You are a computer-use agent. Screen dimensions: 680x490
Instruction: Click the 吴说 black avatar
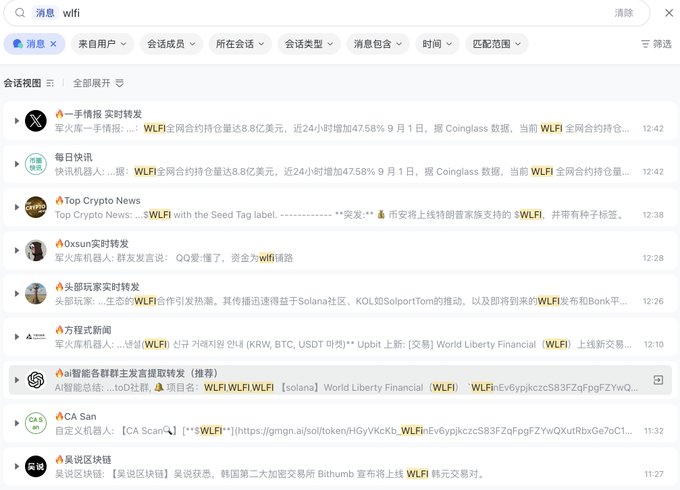pos(36,466)
